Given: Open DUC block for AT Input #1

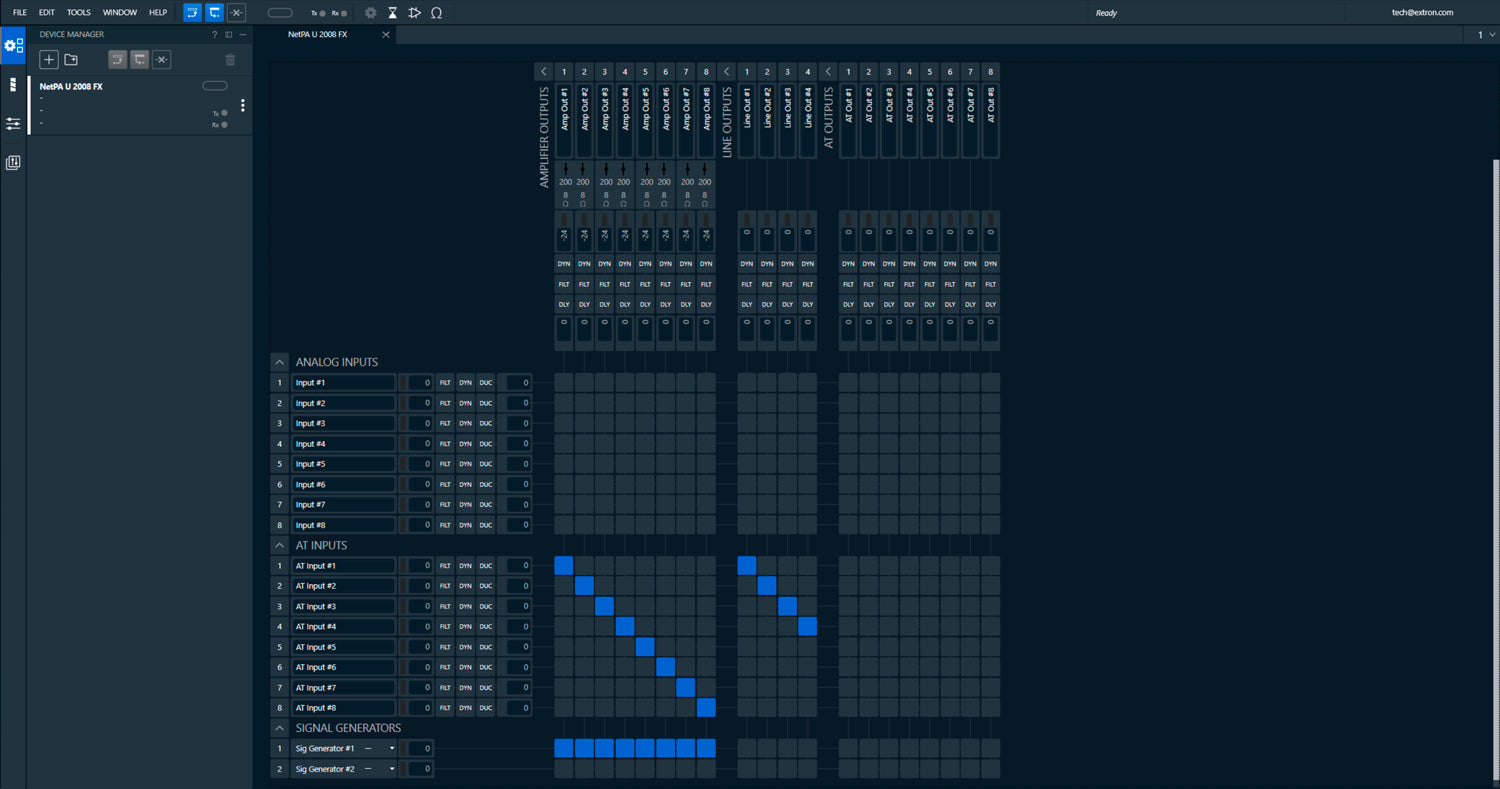Looking at the screenshot, I should click(486, 566).
